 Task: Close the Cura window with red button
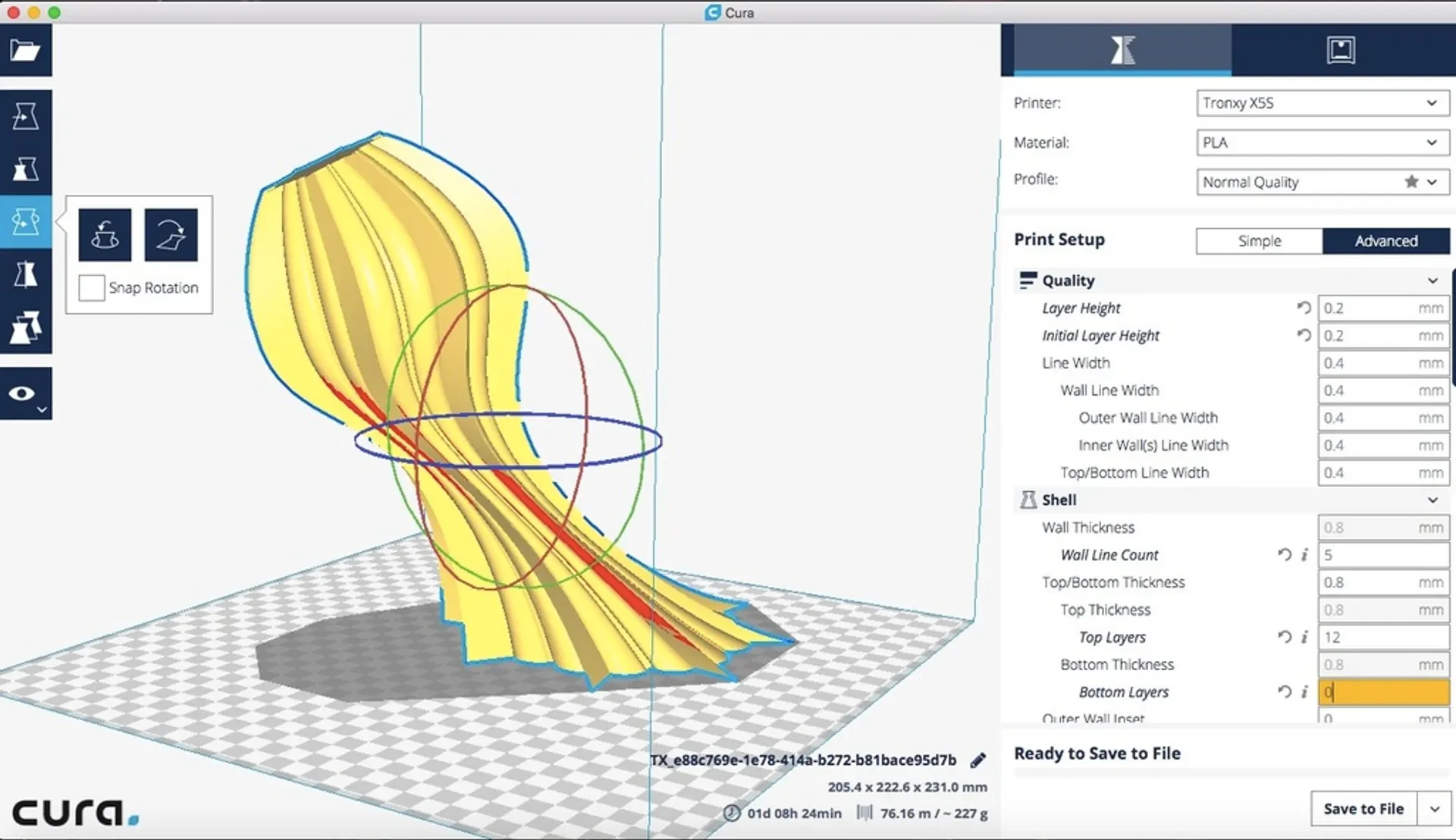[14, 12]
